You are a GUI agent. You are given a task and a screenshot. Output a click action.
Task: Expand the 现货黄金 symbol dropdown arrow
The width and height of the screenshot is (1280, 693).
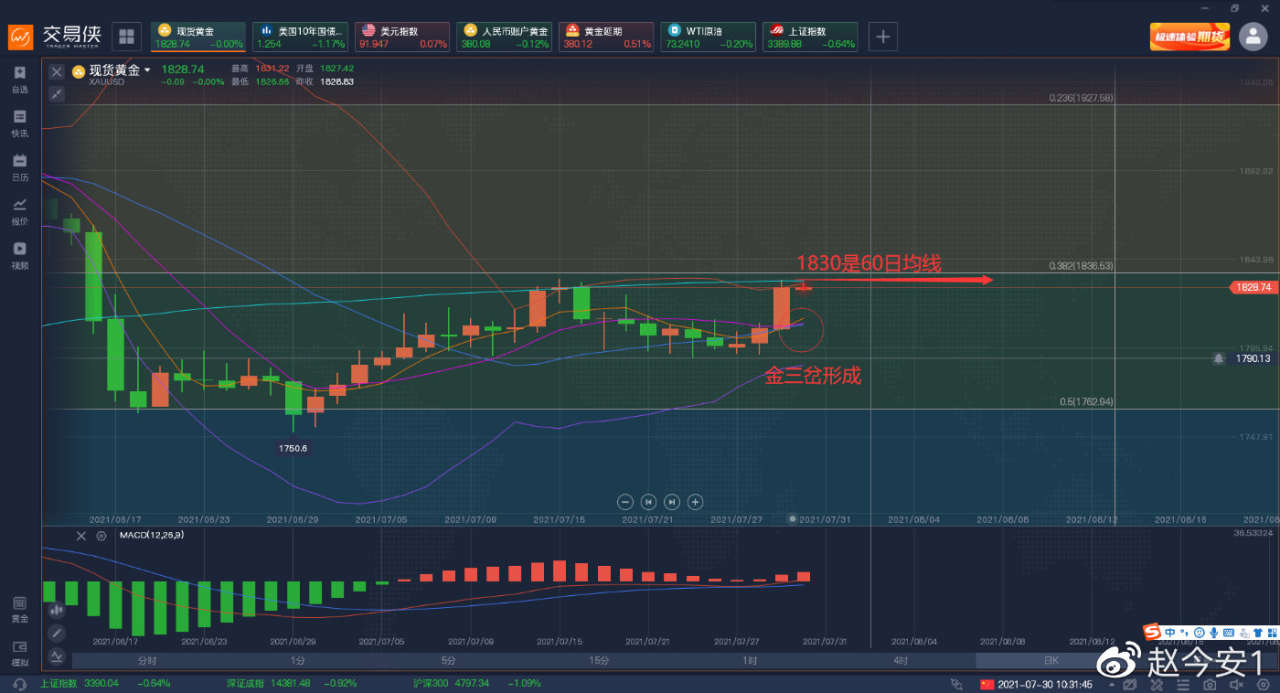(x=147, y=70)
